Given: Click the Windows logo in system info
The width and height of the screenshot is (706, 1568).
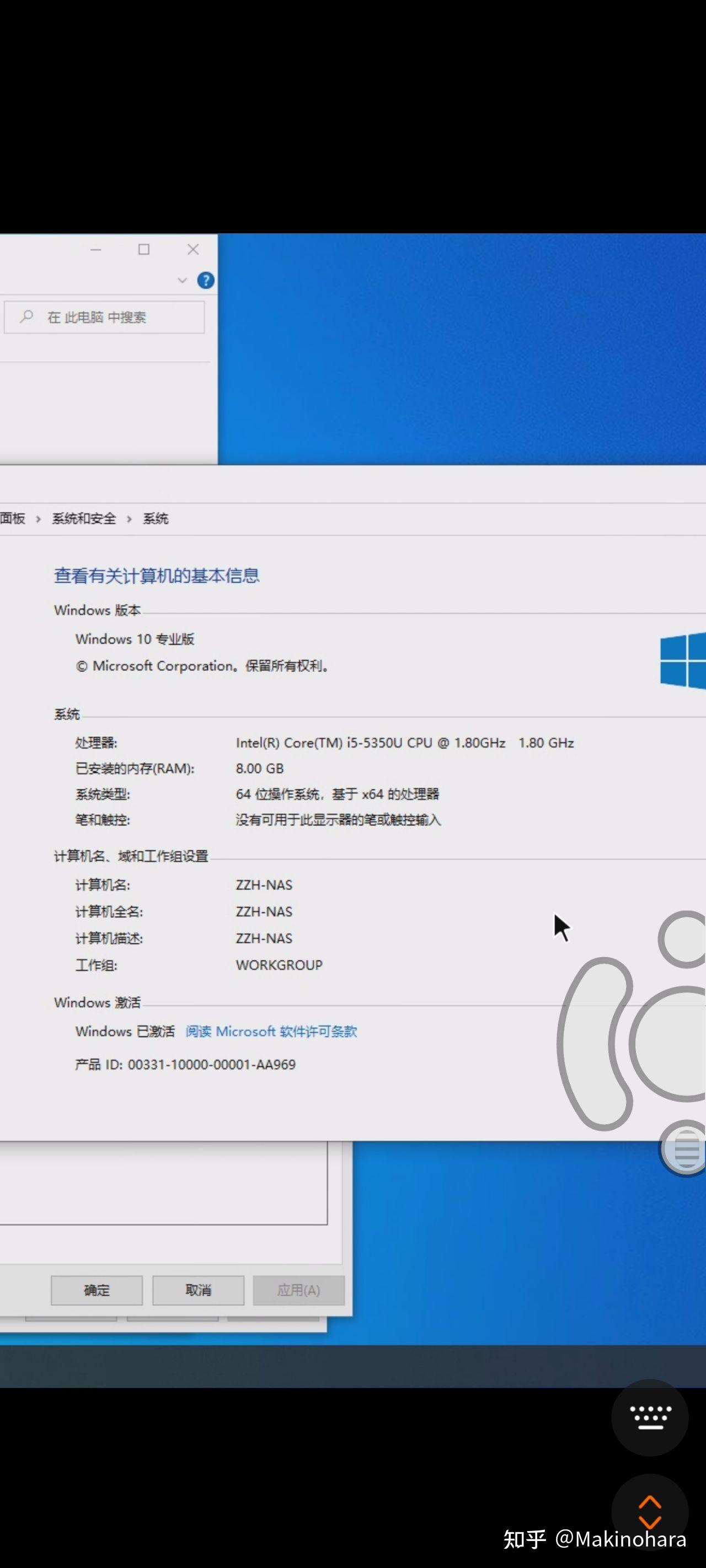Looking at the screenshot, I should [x=683, y=661].
